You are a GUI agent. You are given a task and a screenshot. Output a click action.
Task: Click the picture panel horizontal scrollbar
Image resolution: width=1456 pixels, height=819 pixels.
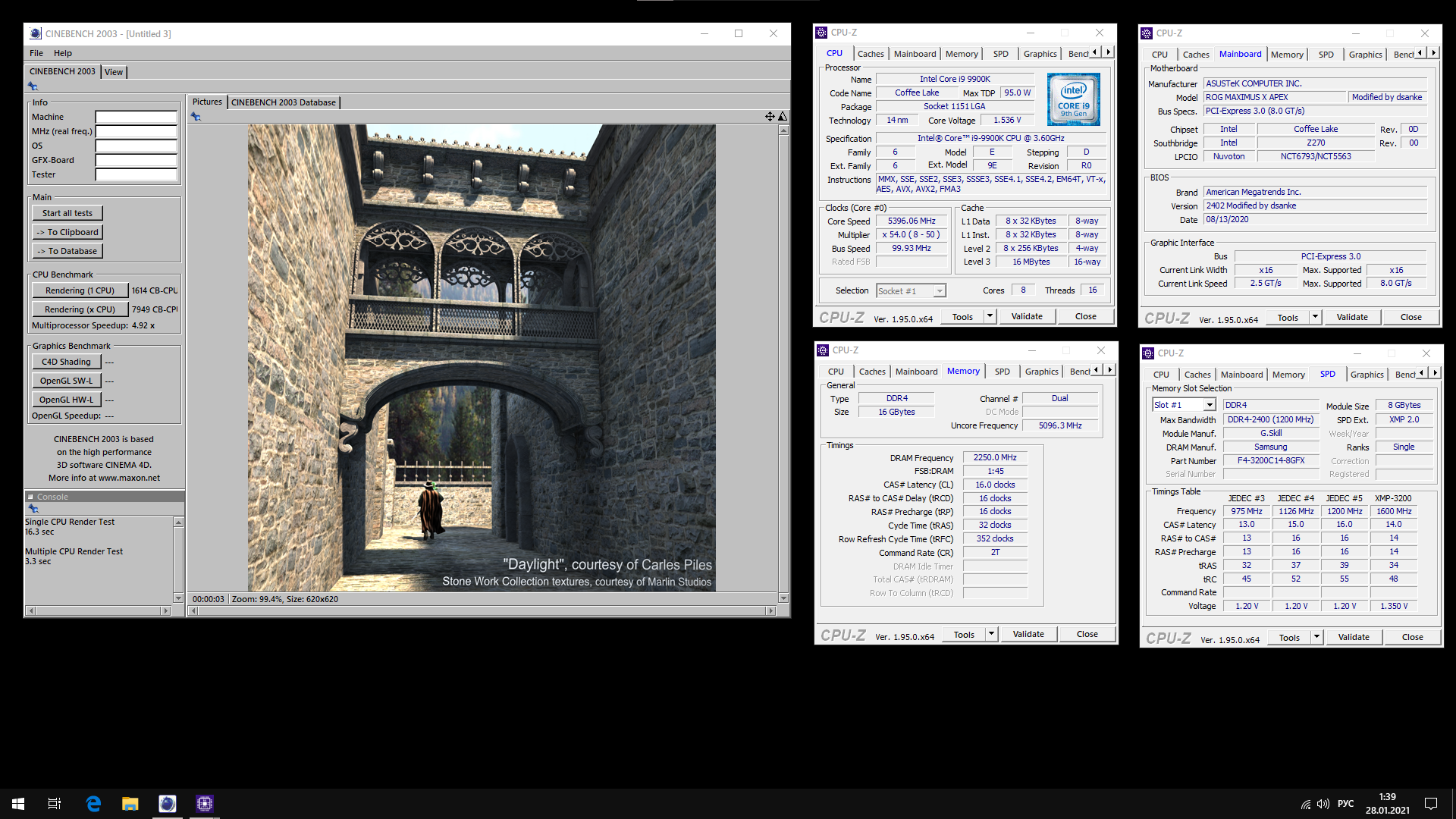coord(483,610)
